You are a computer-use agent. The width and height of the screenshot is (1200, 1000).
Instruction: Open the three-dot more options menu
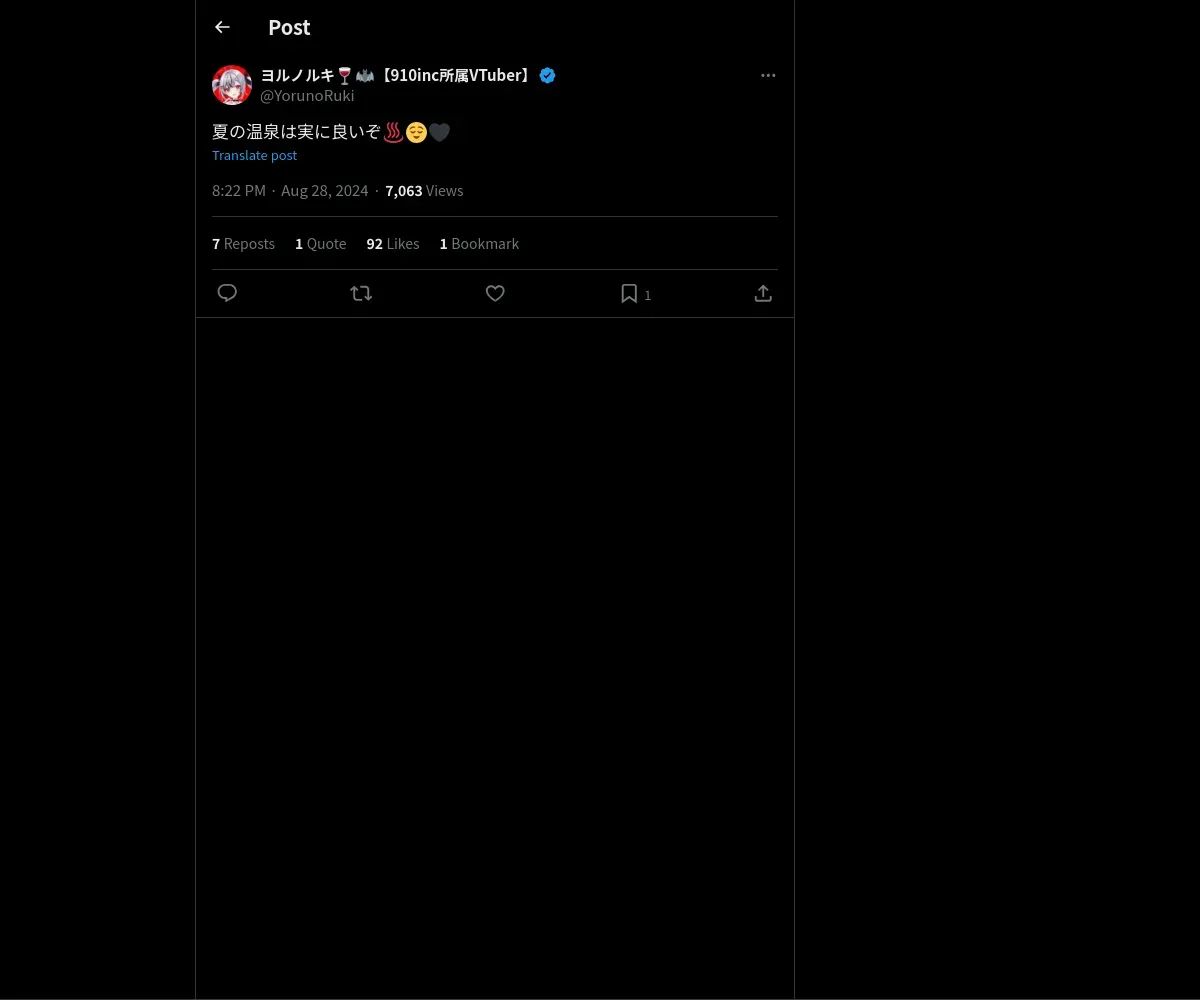768,75
